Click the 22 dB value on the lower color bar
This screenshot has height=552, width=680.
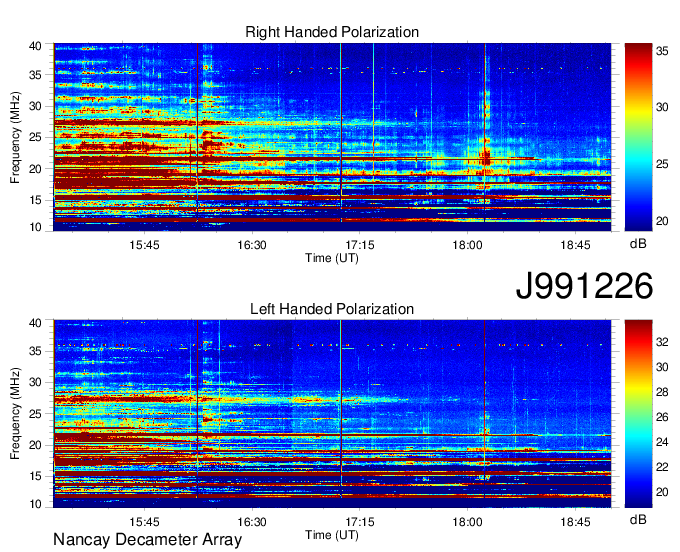point(662,467)
